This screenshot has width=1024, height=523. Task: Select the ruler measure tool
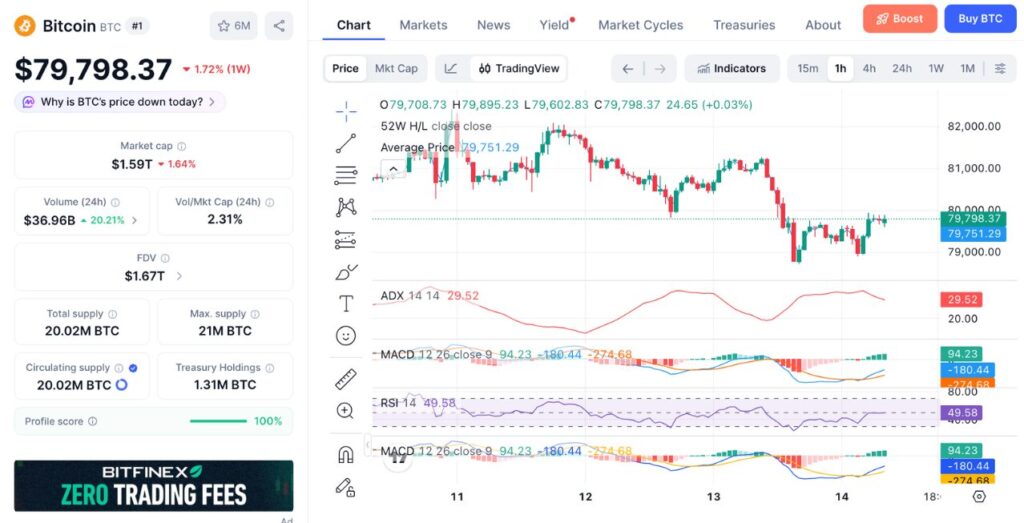pos(345,379)
